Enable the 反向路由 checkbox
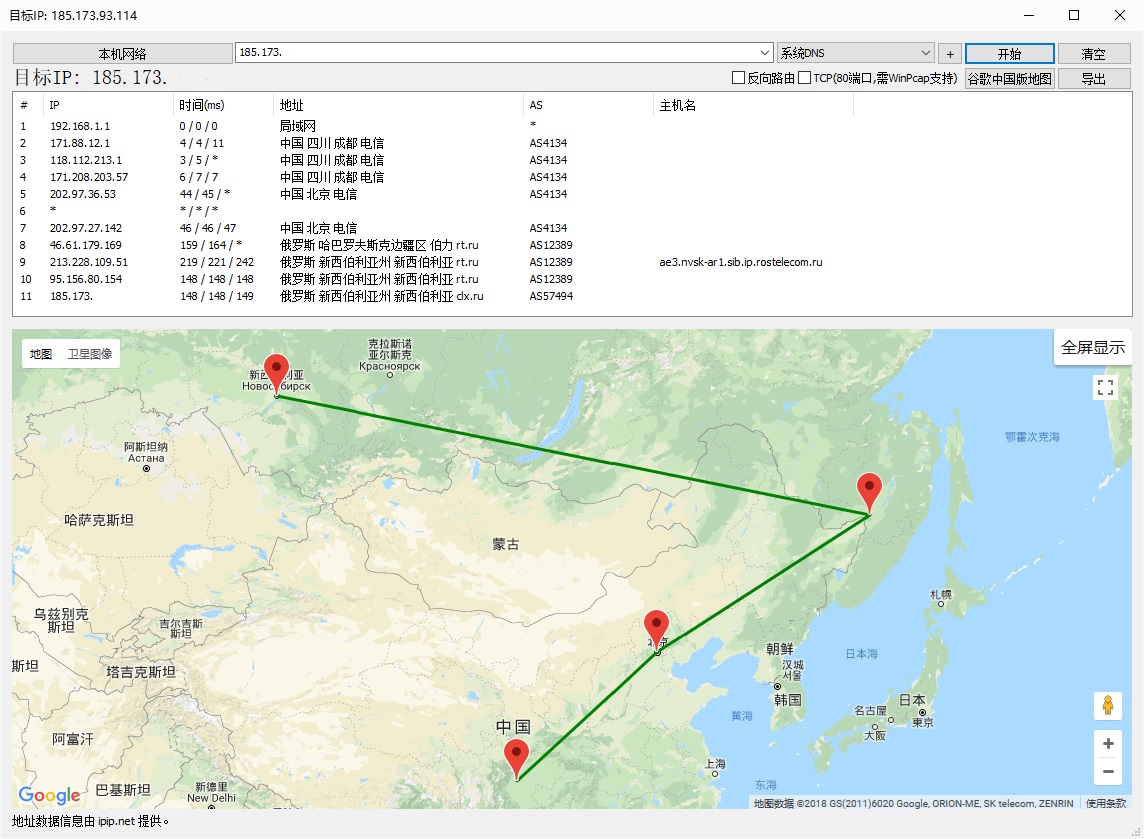 click(738, 77)
